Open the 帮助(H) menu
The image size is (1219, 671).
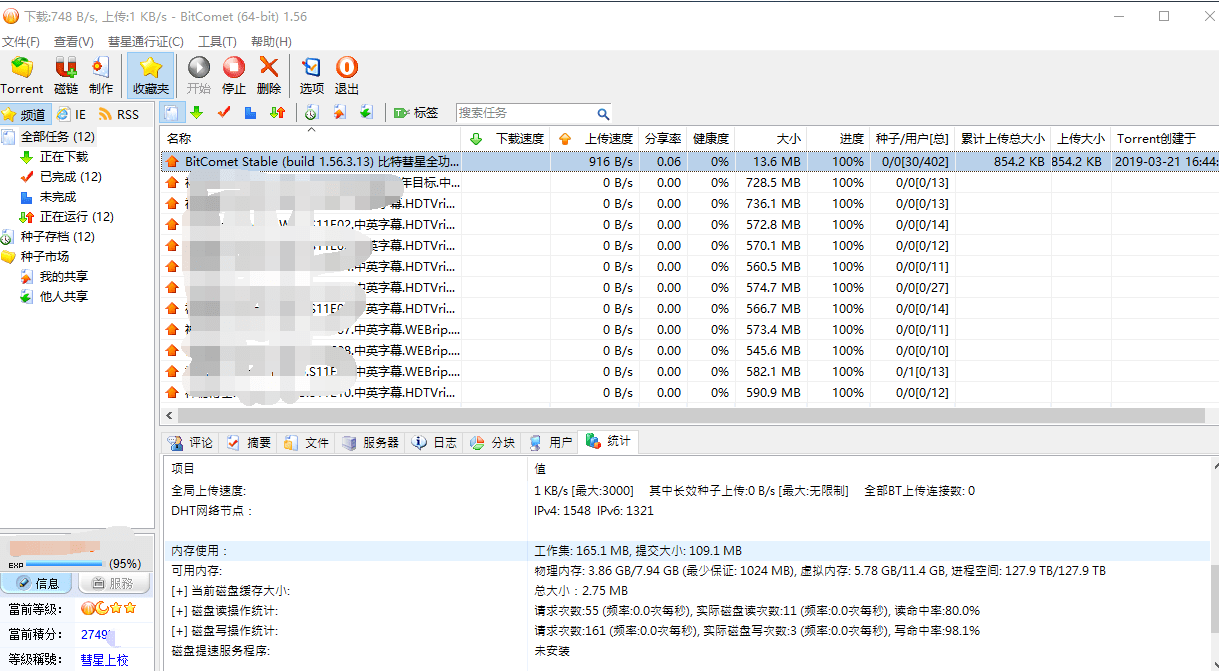(x=271, y=41)
